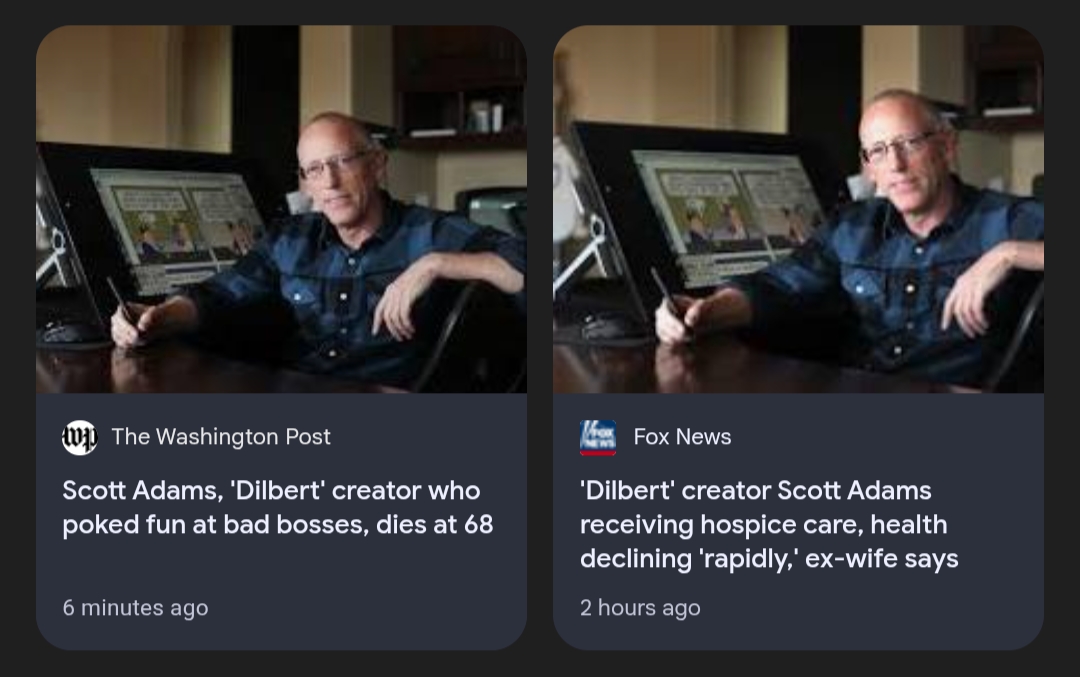Screen dimensions: 1080x677
Task: Click the Washington Post logo icon
Action: (x=79, y=437)
